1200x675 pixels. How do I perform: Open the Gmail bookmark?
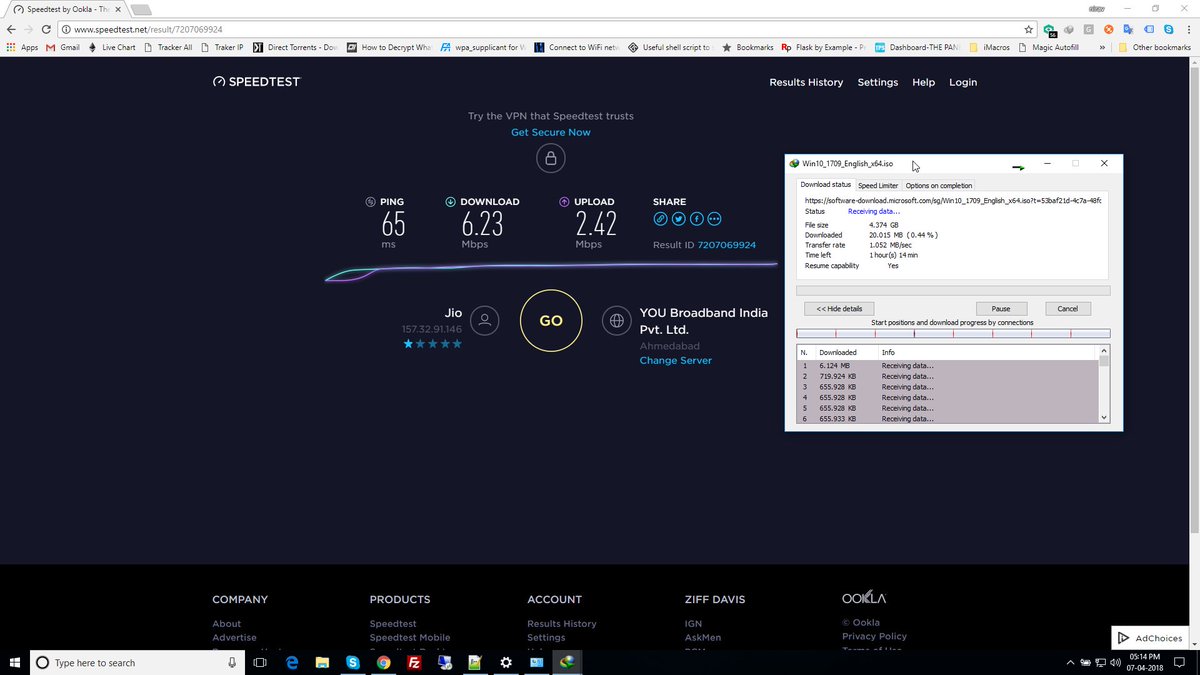(62, 47)
